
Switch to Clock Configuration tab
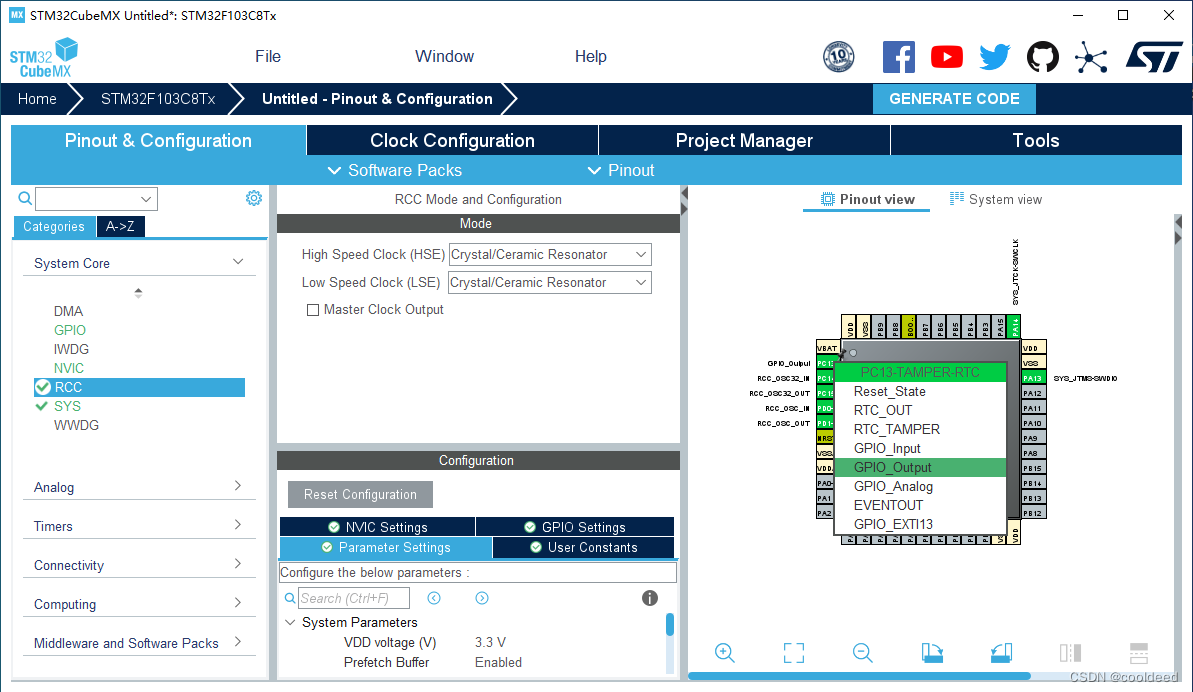coord(452,141)
